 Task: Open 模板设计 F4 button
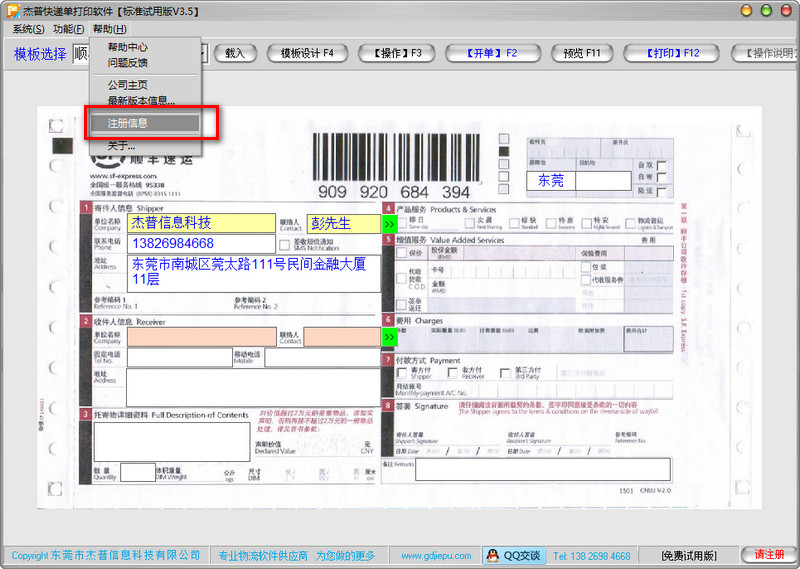pos(307,53)
